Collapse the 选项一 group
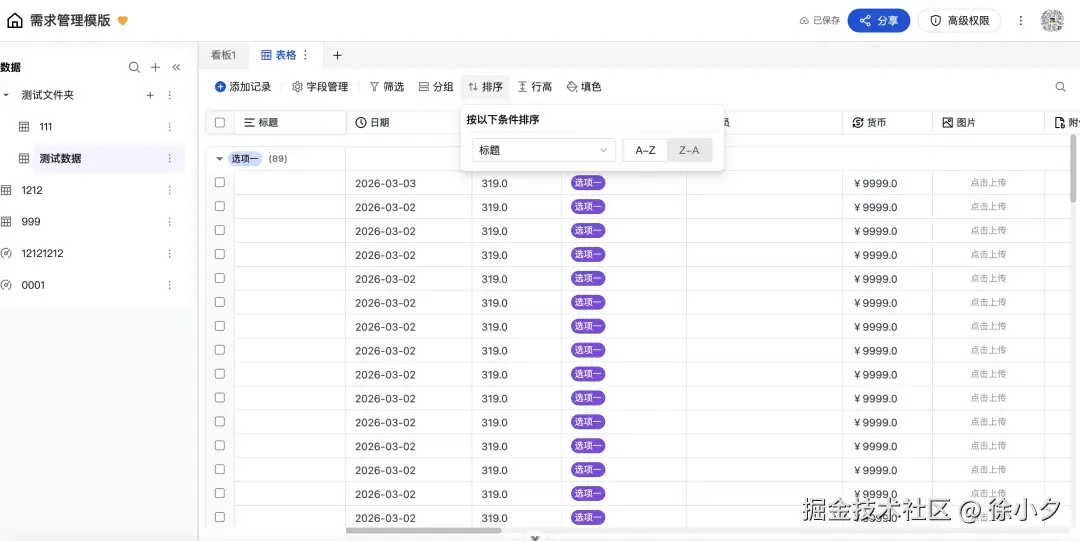Viewport: 1080px width, 541px height. (x=220, y=159)
